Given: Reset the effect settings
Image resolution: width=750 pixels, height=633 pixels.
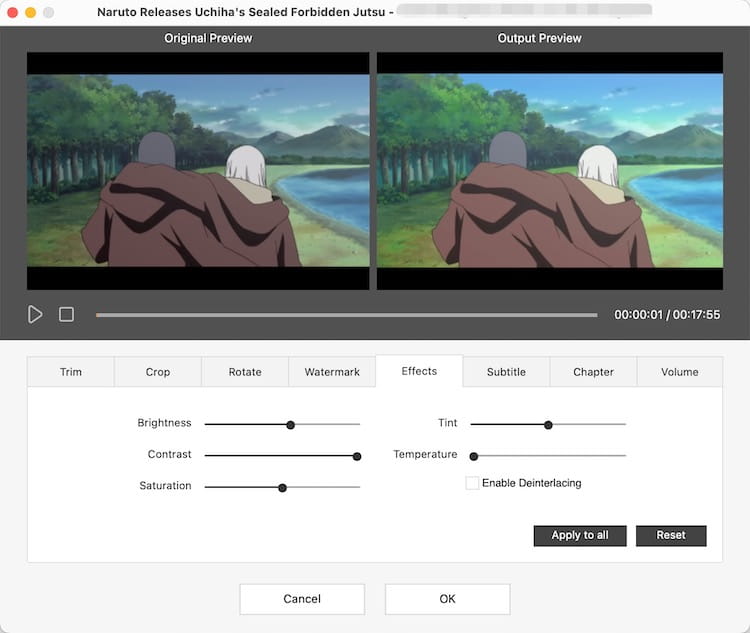Looking at the screenshot, I should pos(671,535).
